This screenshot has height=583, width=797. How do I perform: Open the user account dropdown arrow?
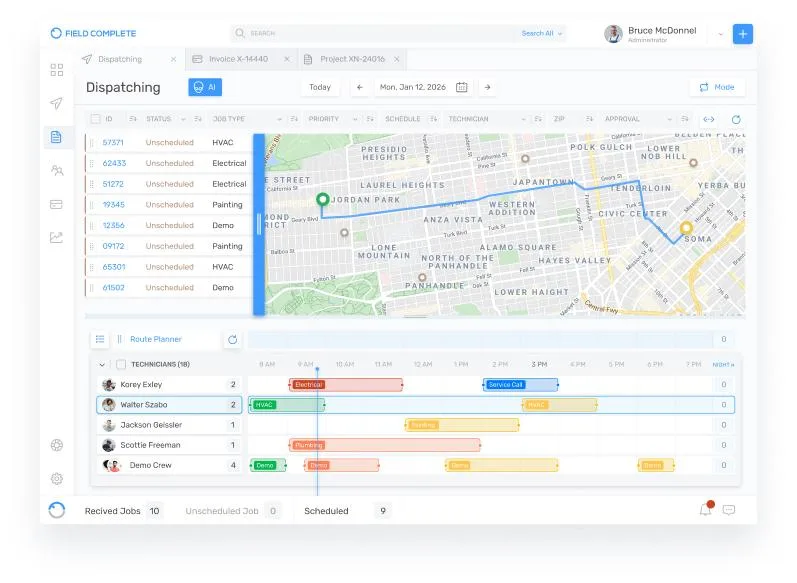click(x=720, y=35)
